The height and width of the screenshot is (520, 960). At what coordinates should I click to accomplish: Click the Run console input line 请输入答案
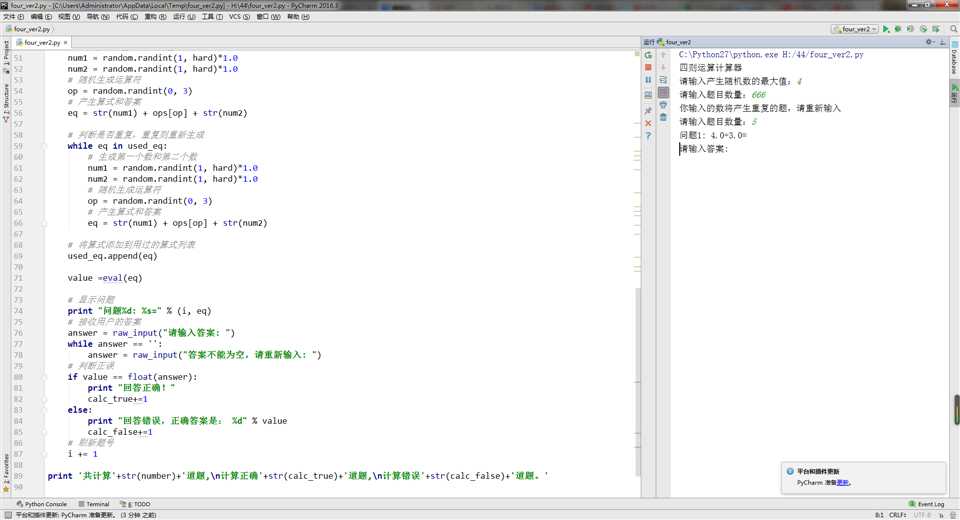click(x=703, y=149)
